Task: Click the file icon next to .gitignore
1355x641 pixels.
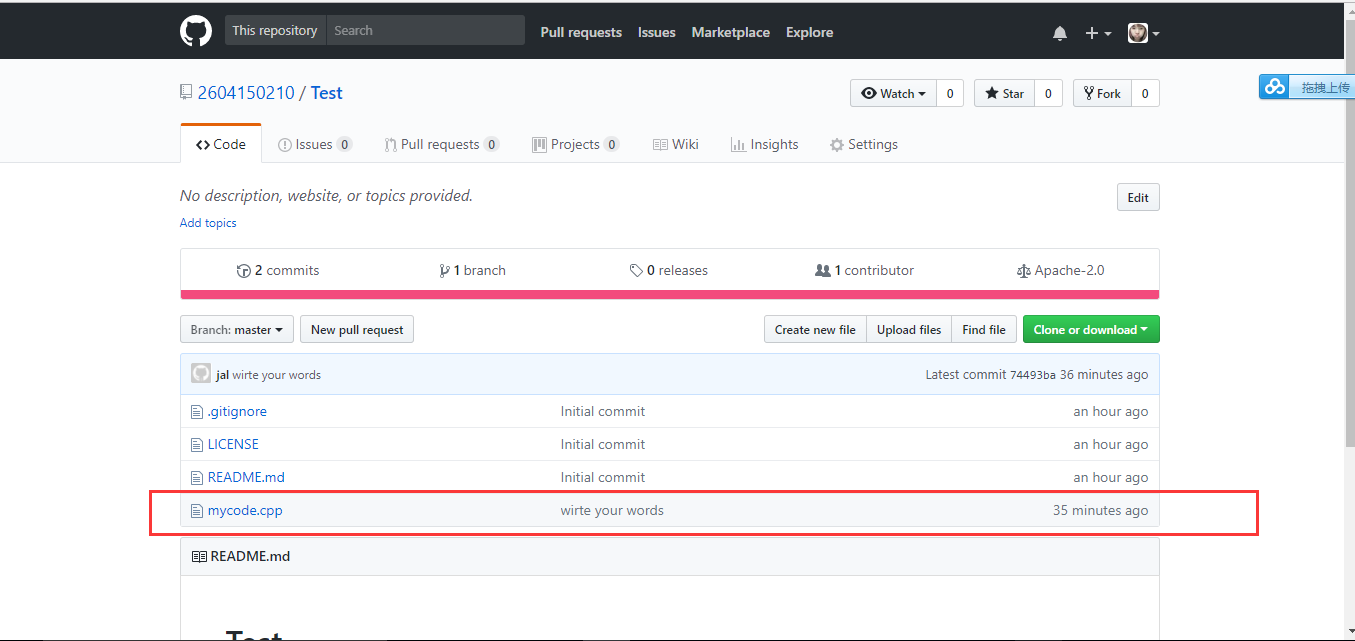Action: click(x=197, y=412)
